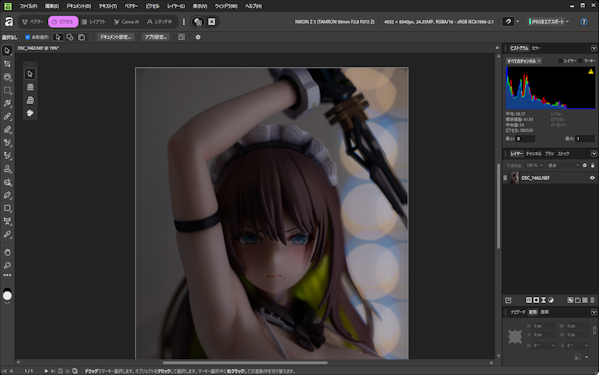Select the Rectangular Marquee tool
This screenshot has width=599, height=375.
[x=7, y=90]
